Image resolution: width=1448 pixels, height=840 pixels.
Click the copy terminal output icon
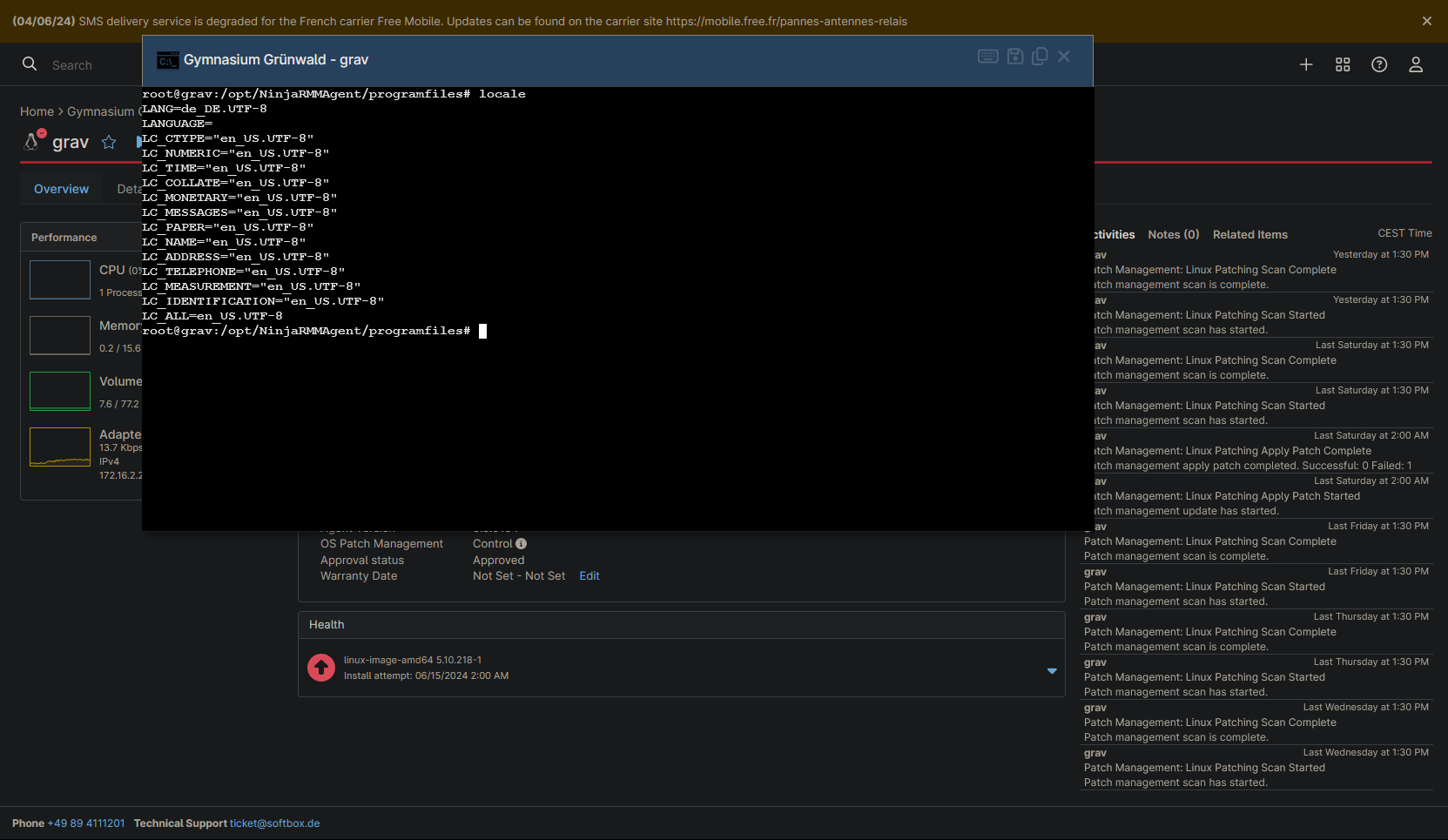(1040, 57)
